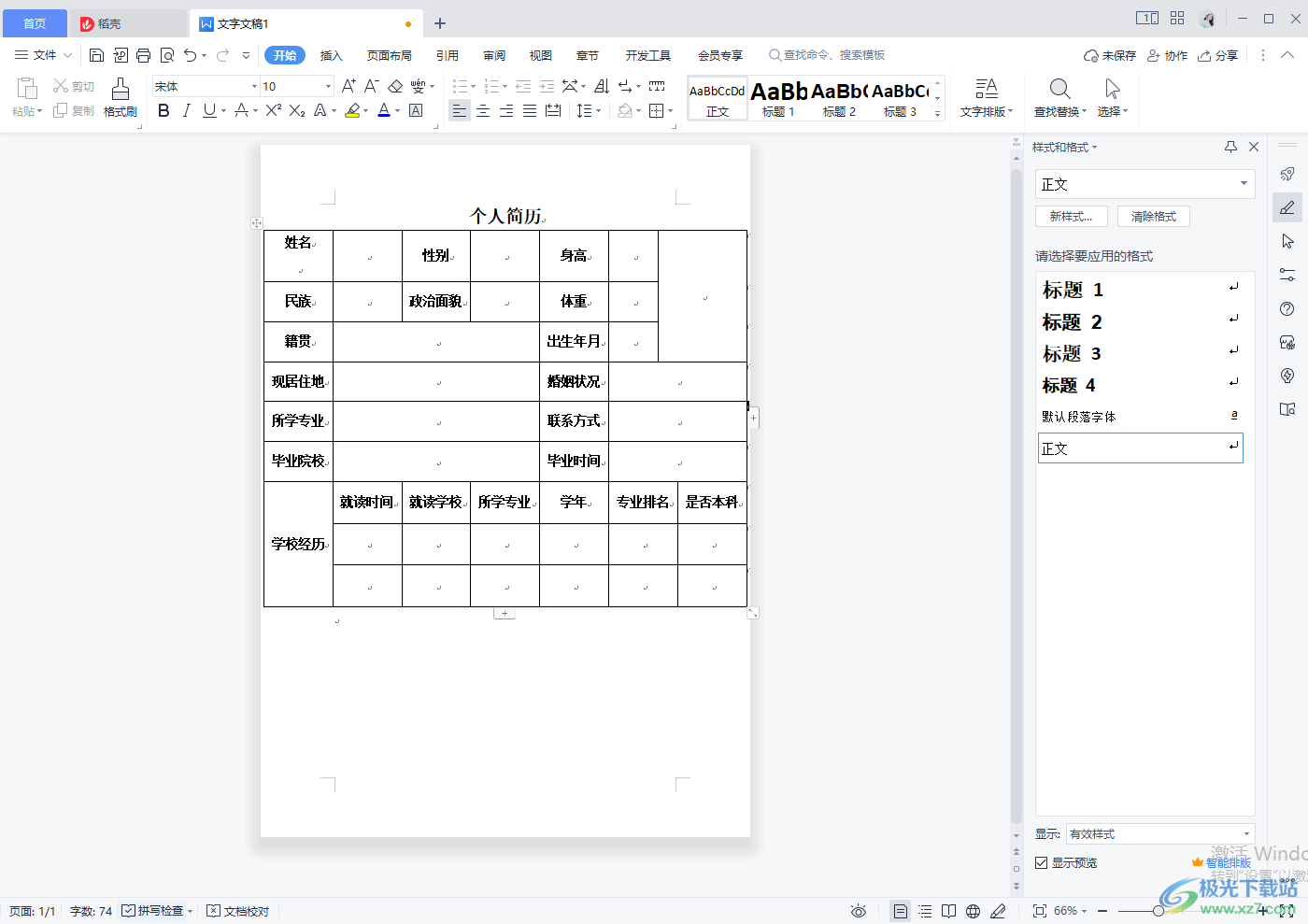Click the Print icon in quick access toolbar
The width and height of the screenshot is (1308, 924).
[143, 55]
